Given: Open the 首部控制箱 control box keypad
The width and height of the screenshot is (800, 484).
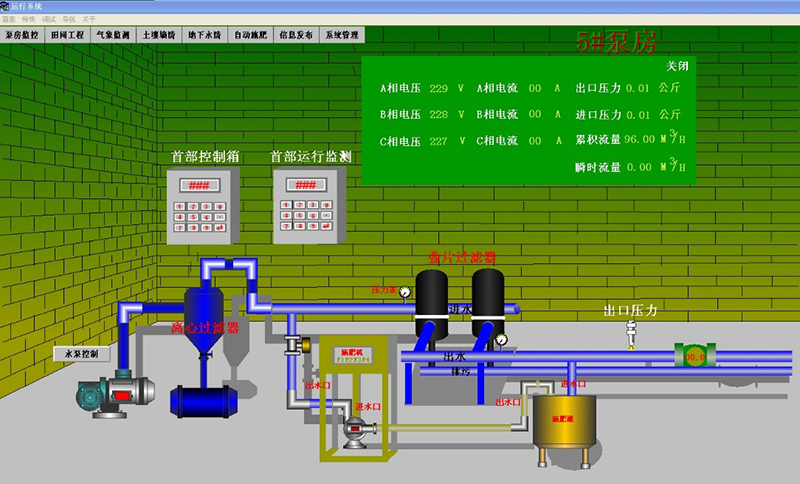Looking at the screenshot, I should tap(203, 205).
